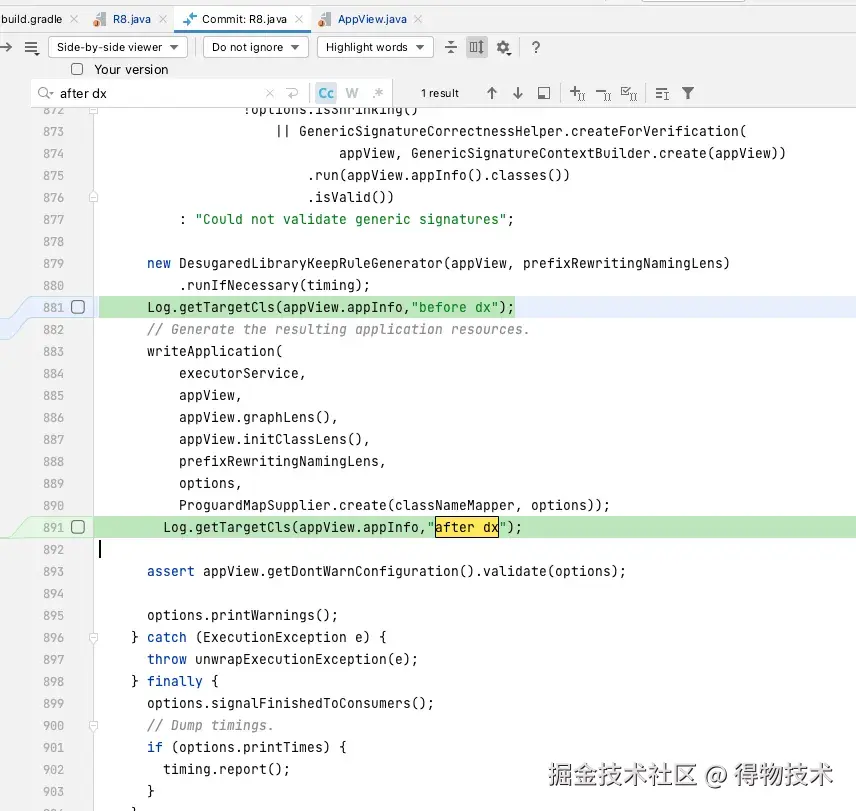Click the ProguardMapSupplier.create line
Screen dimensions: 856x811
tap(394, 505)
